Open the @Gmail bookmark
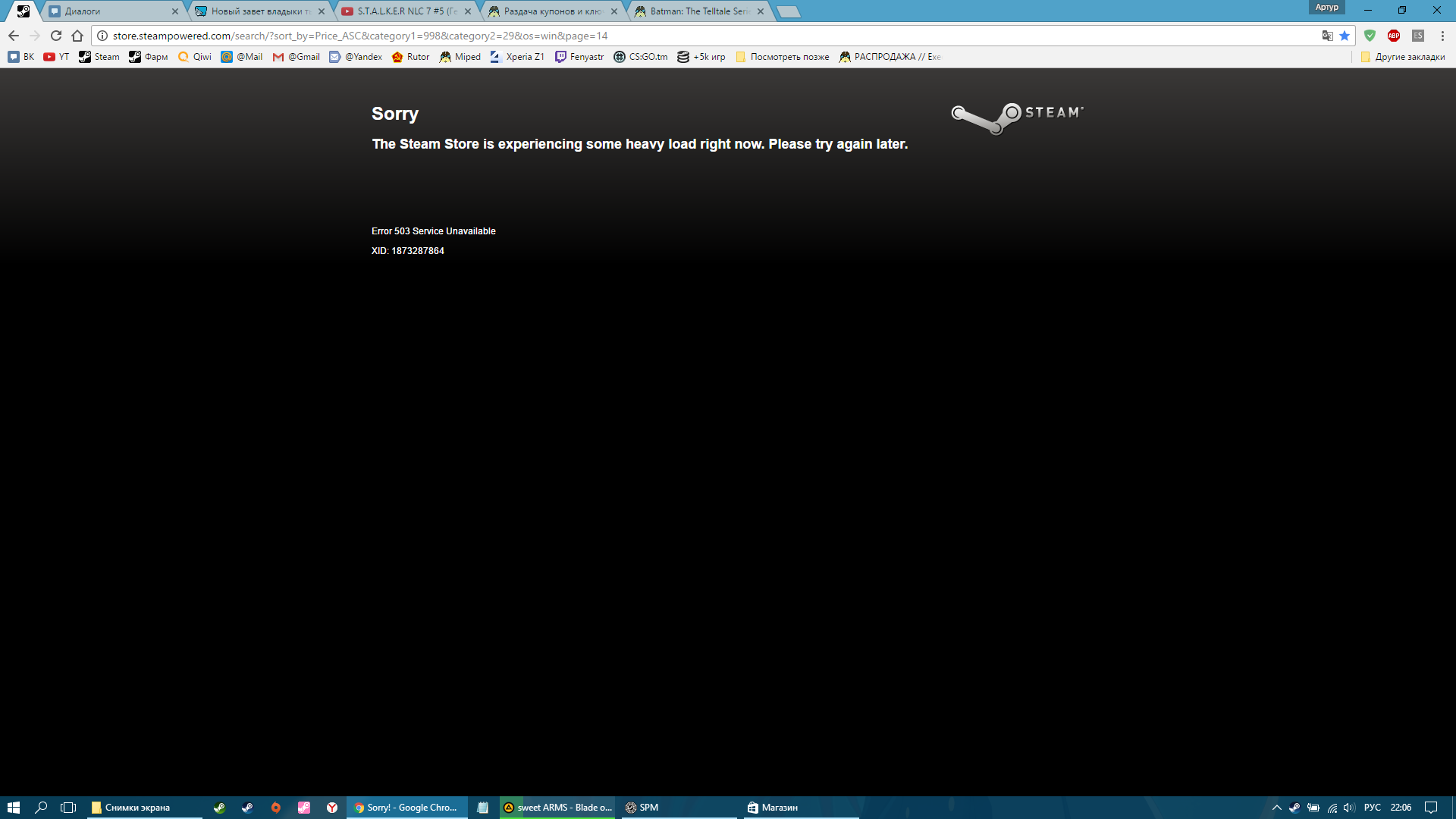This screenshot has width=1456, height=819. tap(297, 57)
